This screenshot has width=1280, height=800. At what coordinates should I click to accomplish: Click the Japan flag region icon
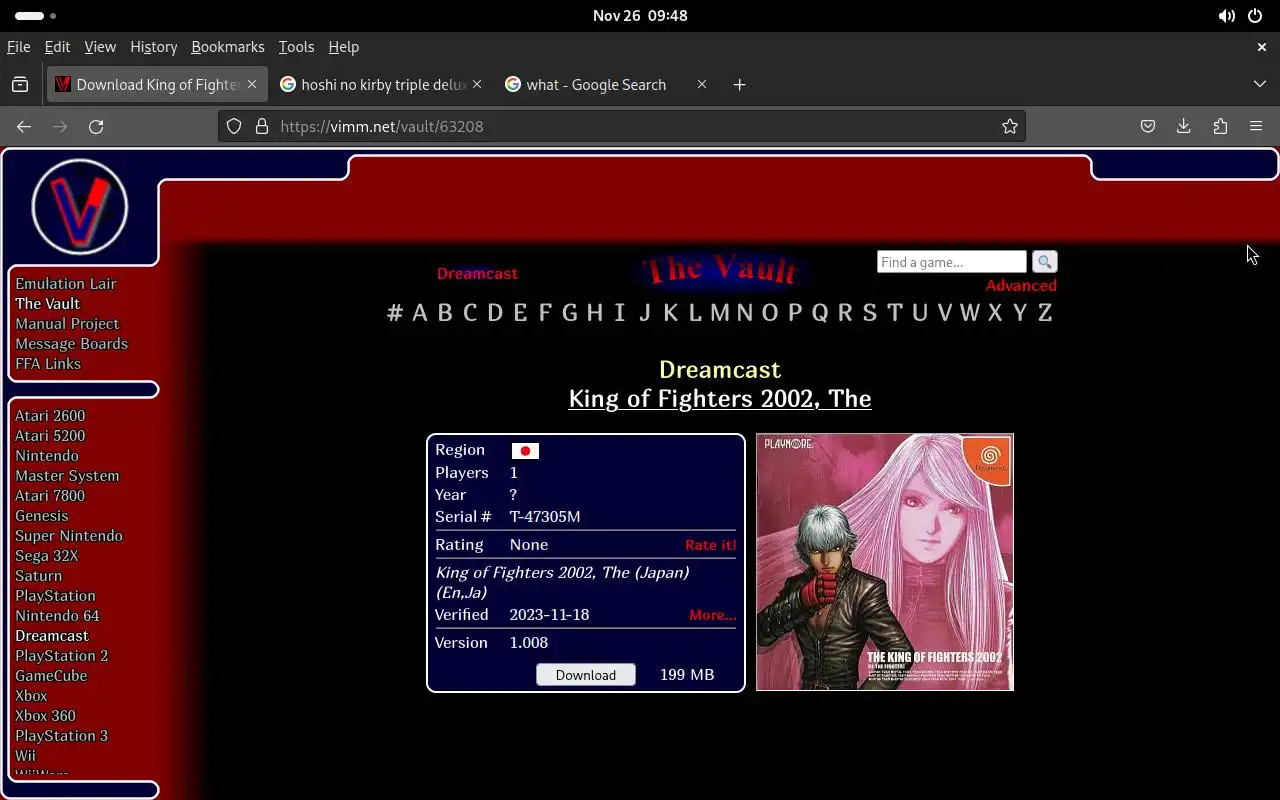[525, 451]
